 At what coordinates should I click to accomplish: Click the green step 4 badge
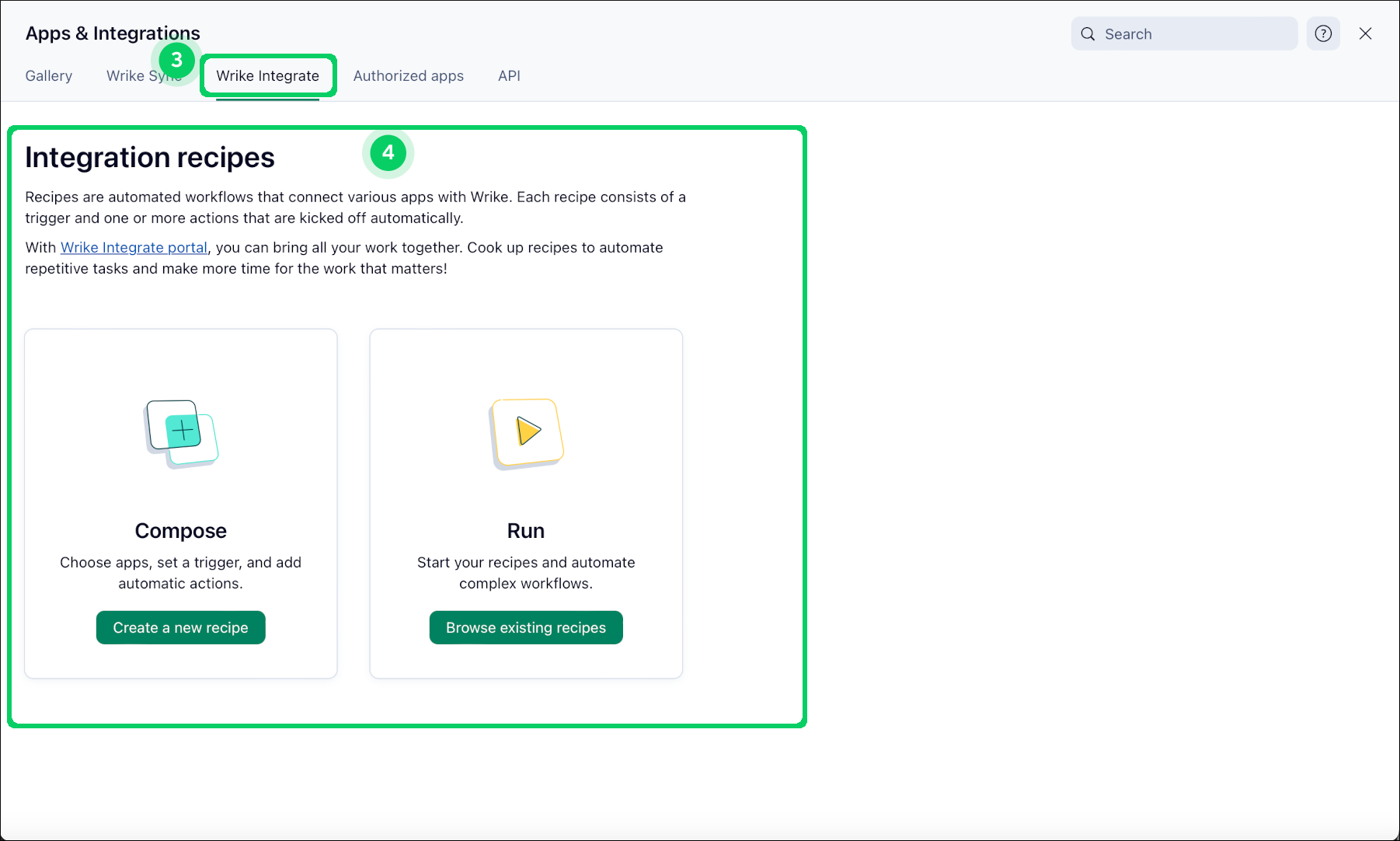coord(388,153)
